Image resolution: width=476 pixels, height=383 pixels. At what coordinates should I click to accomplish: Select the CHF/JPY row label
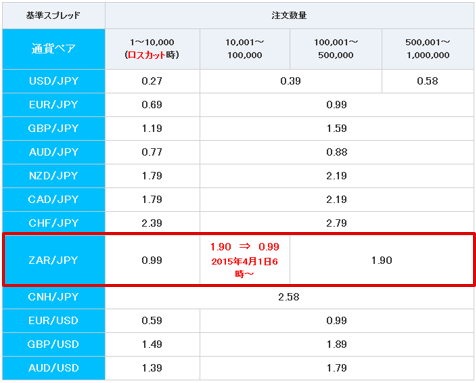(x=54, y=223)
